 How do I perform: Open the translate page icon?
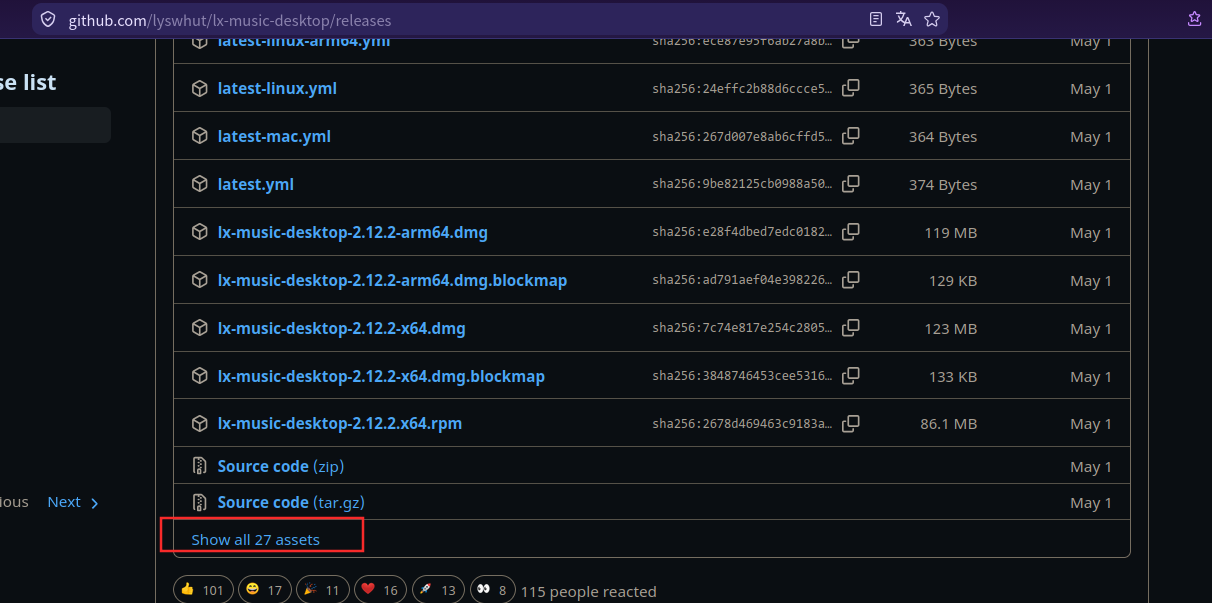[x=904, y=19]
